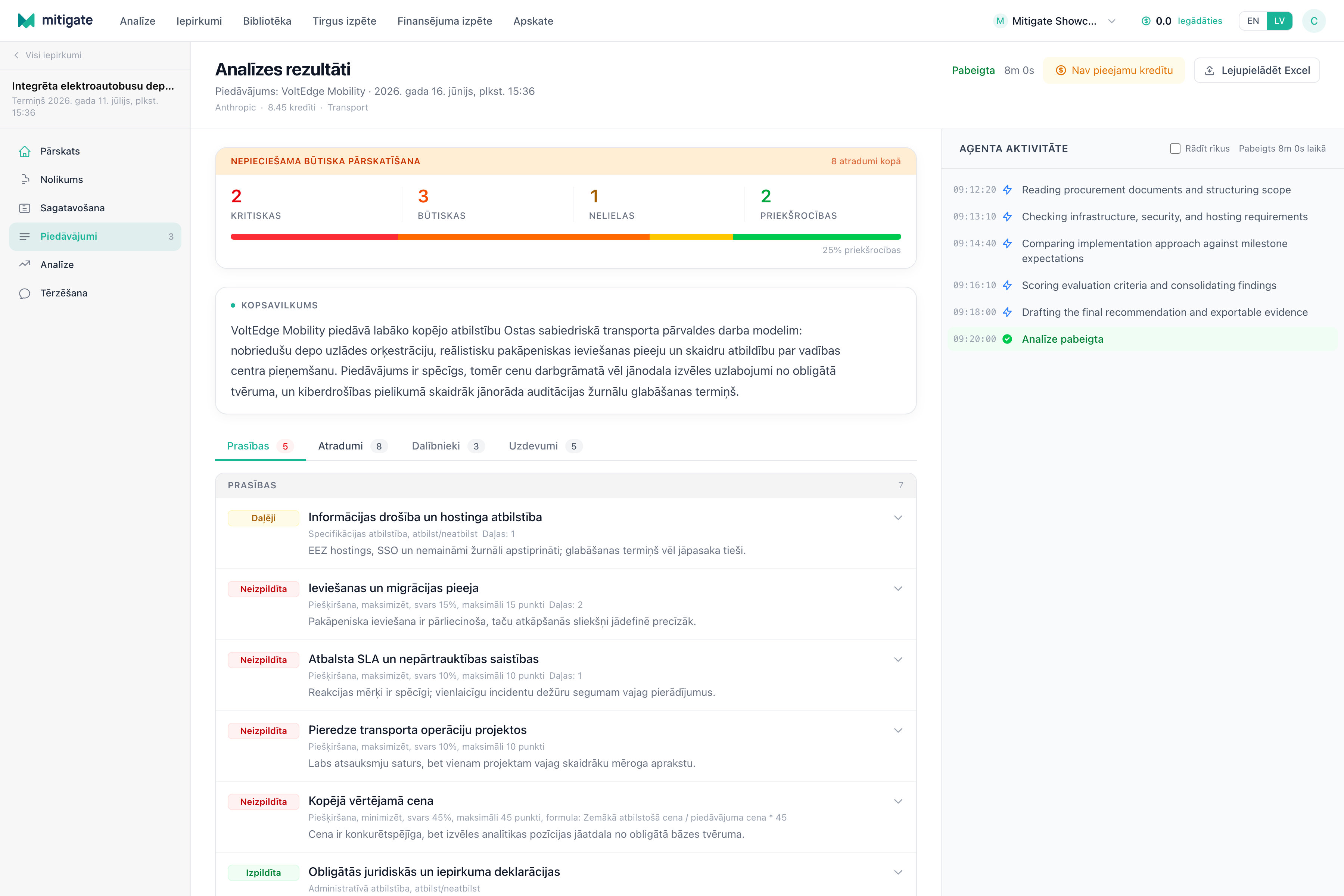Click the Iegādāties link

point(1200,21)
